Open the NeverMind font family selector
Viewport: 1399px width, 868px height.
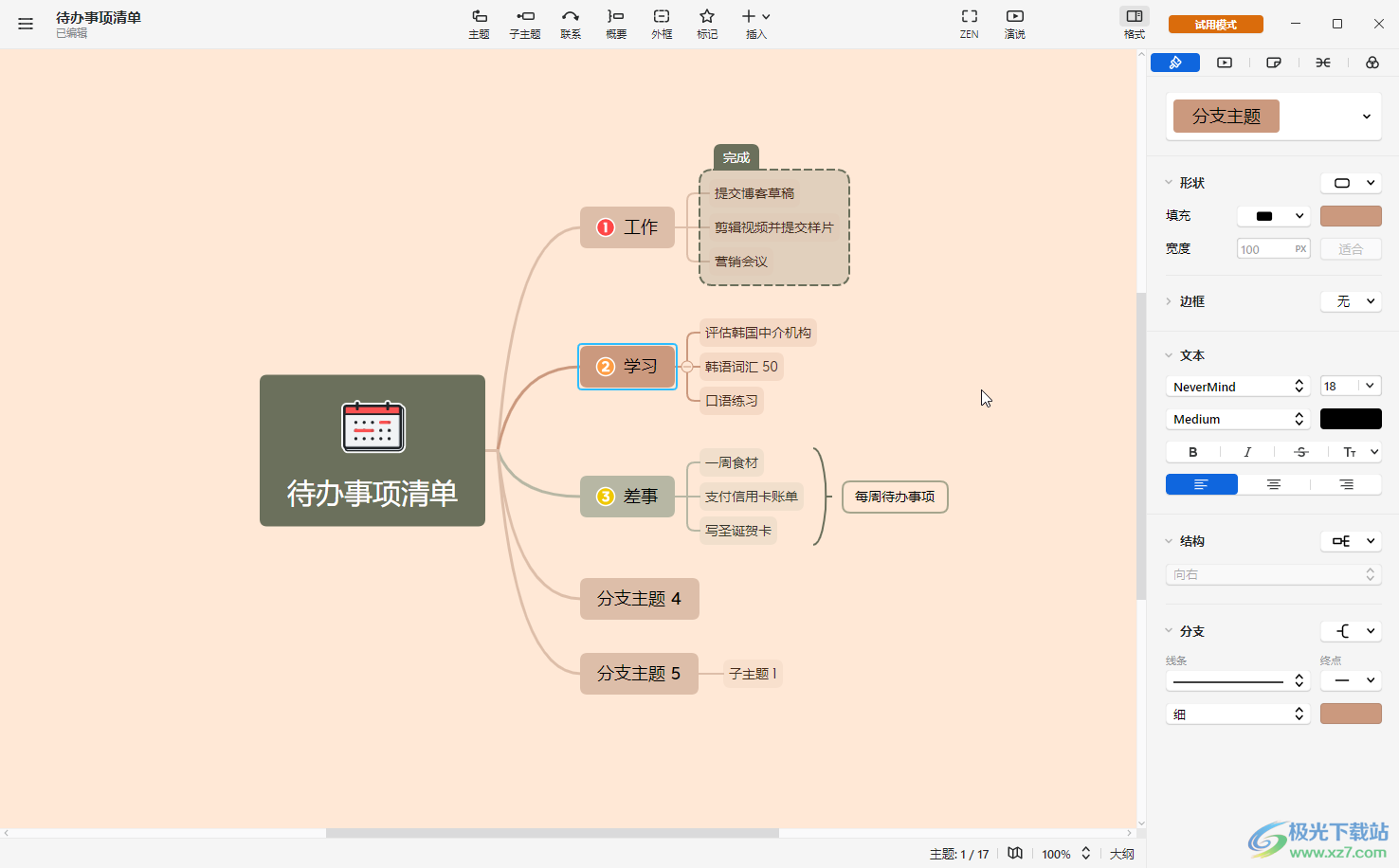(1238, 387)
